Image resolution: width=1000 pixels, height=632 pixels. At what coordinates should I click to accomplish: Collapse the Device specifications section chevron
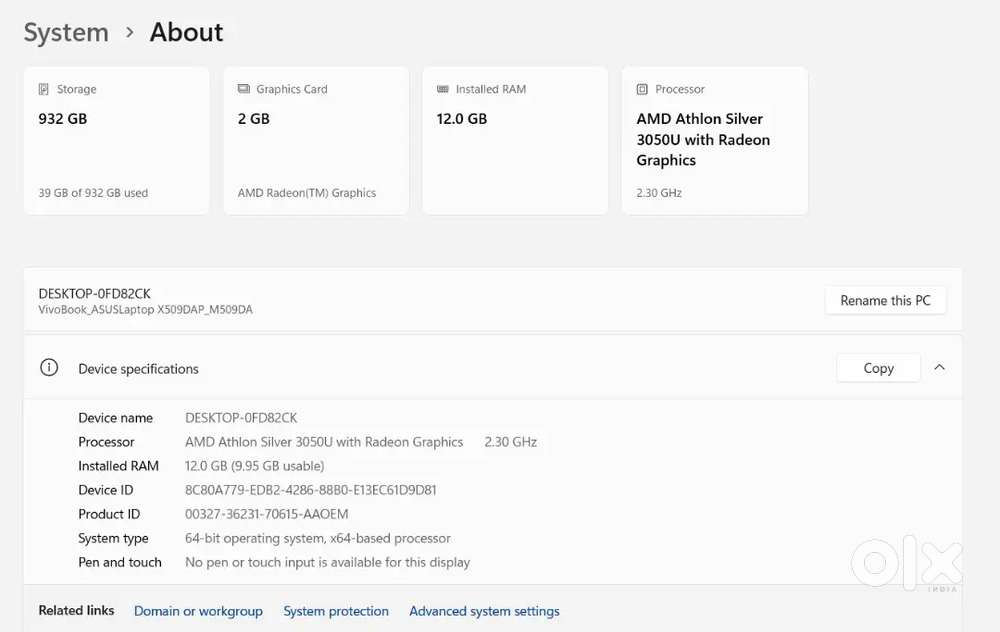(x=939, y=367)
